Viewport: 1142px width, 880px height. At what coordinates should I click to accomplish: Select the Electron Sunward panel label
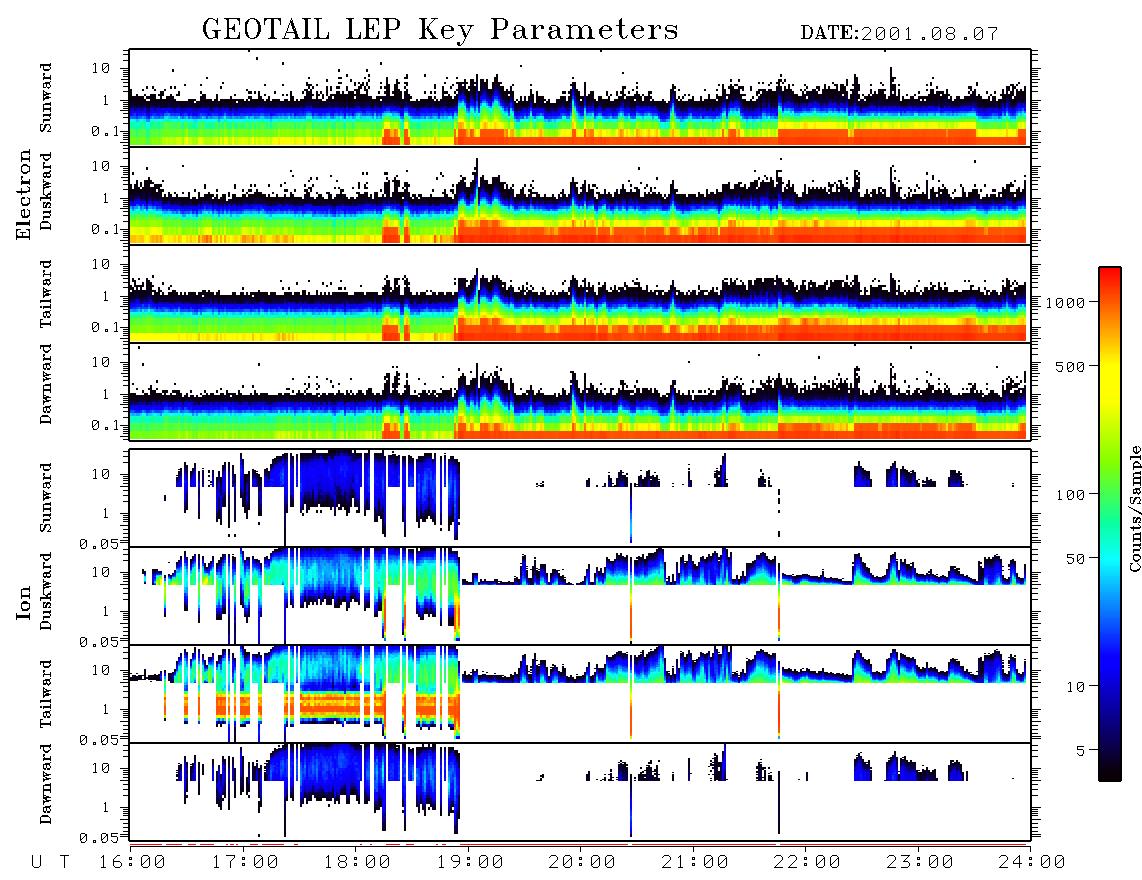(46, 98)
